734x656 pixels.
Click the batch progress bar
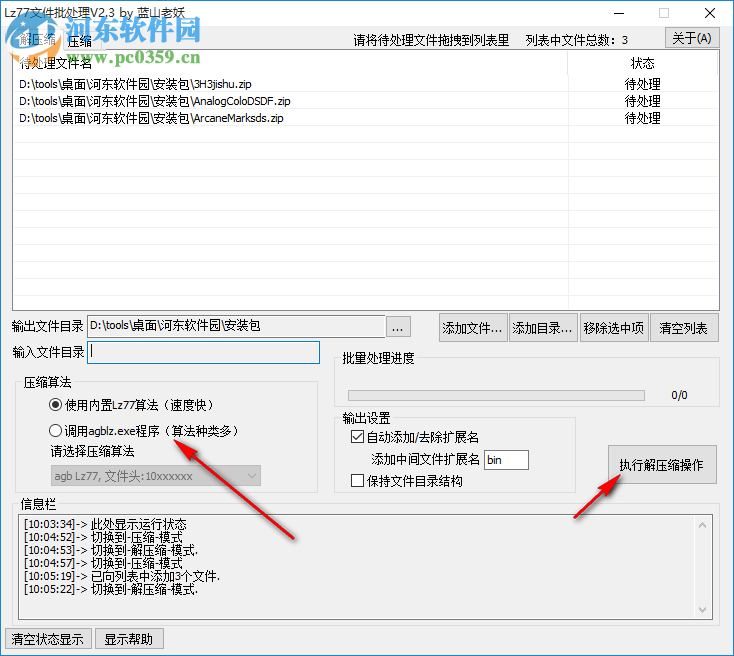click(496, 396)
